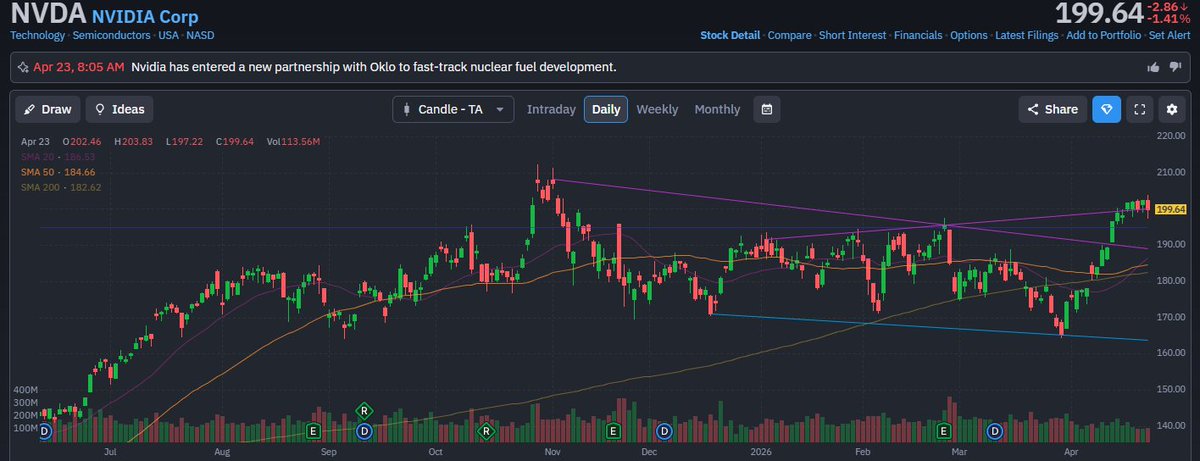
Task: Click the NVDA ticker symbol
Action: pos(48,15)
